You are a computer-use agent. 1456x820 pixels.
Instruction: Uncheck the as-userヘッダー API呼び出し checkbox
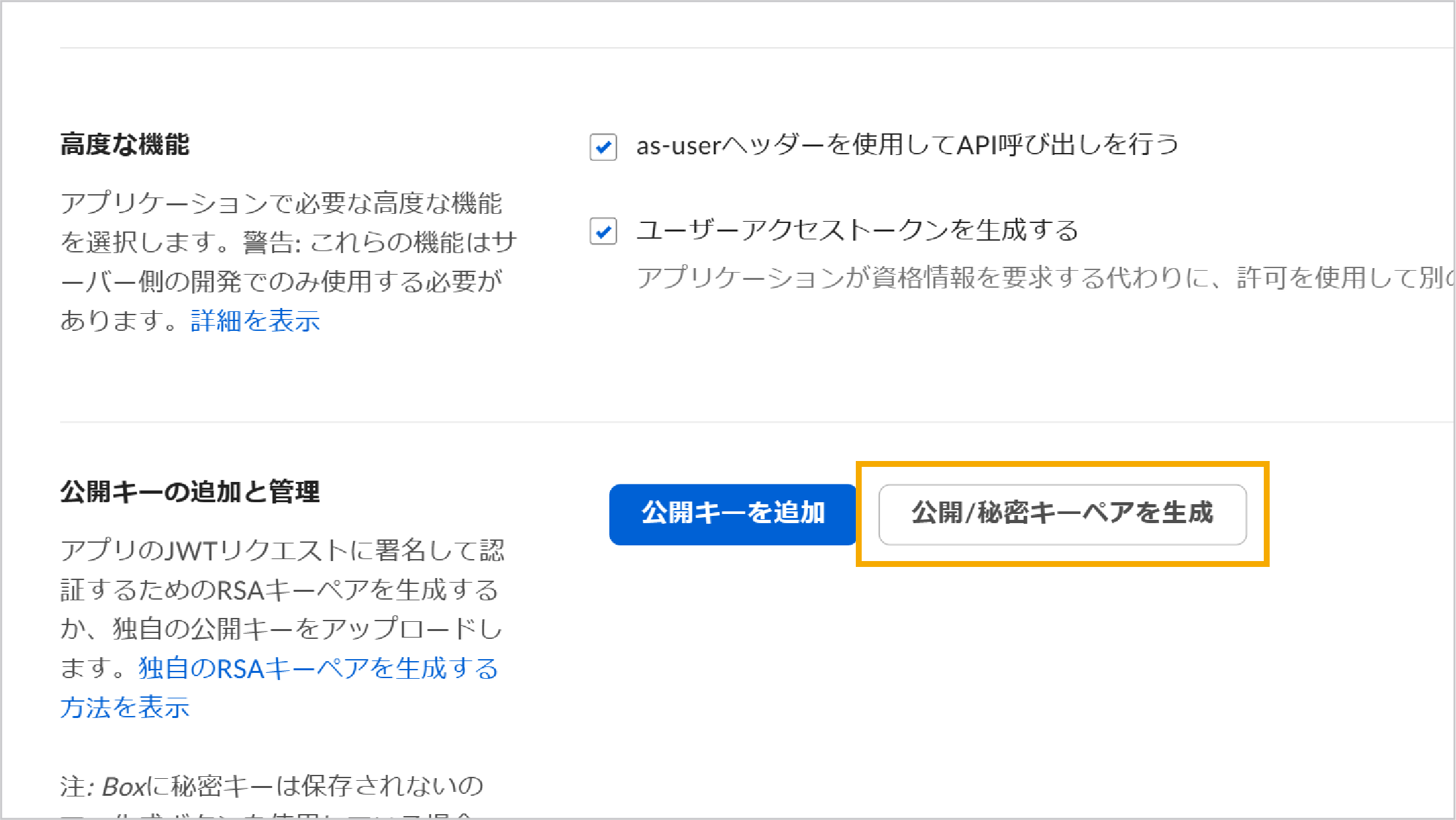603,146
